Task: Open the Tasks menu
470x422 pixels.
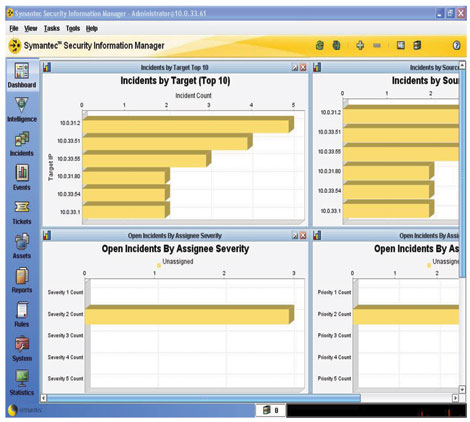Action: (52, 28)
